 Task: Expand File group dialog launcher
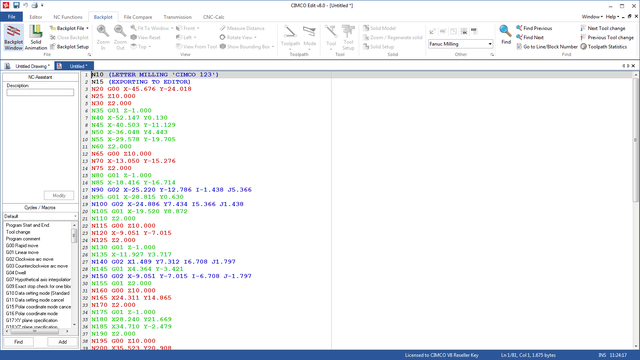(x=89, y=55)
